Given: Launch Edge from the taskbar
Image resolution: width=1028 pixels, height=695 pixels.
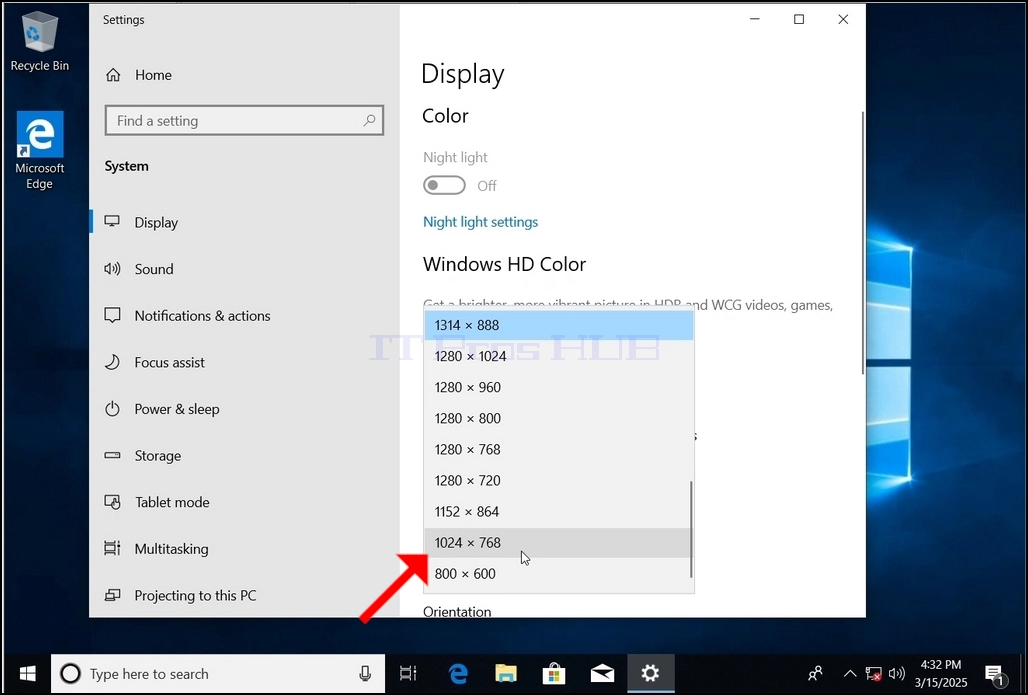Looking at the screenshot, I should 458,673.
